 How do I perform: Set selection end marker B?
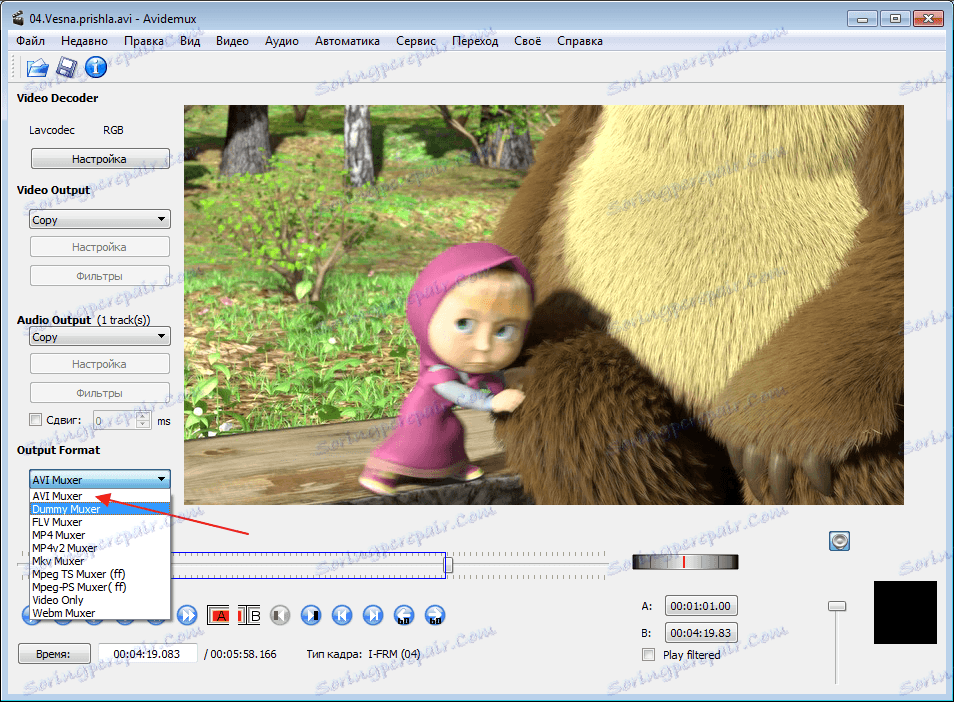point(249,615)
